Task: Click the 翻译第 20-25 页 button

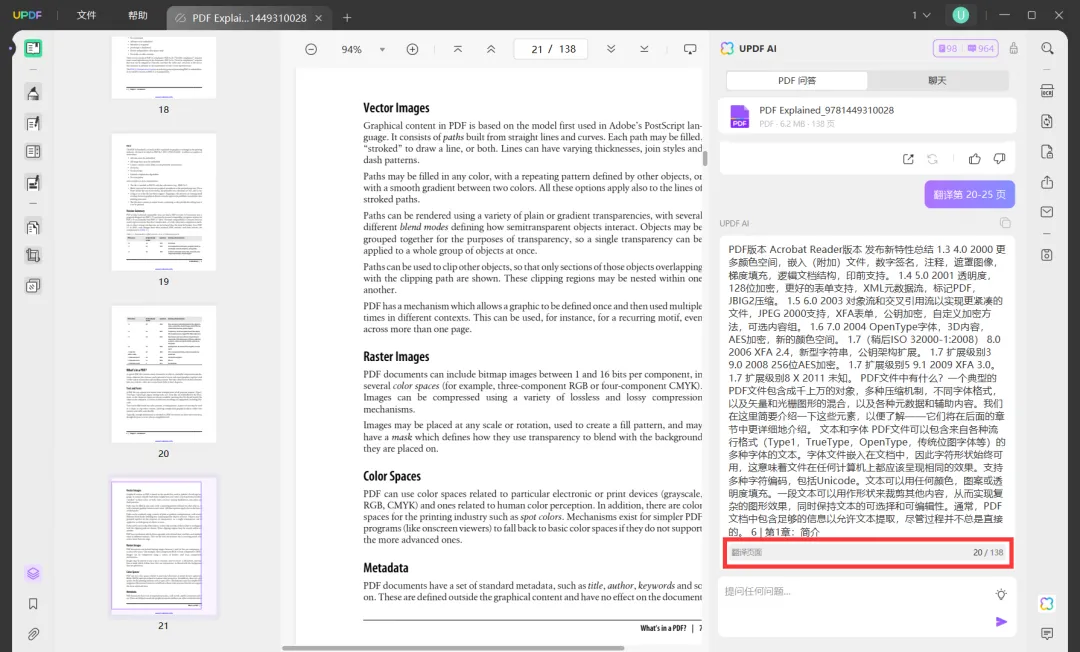Action: (x=969, y=193)
